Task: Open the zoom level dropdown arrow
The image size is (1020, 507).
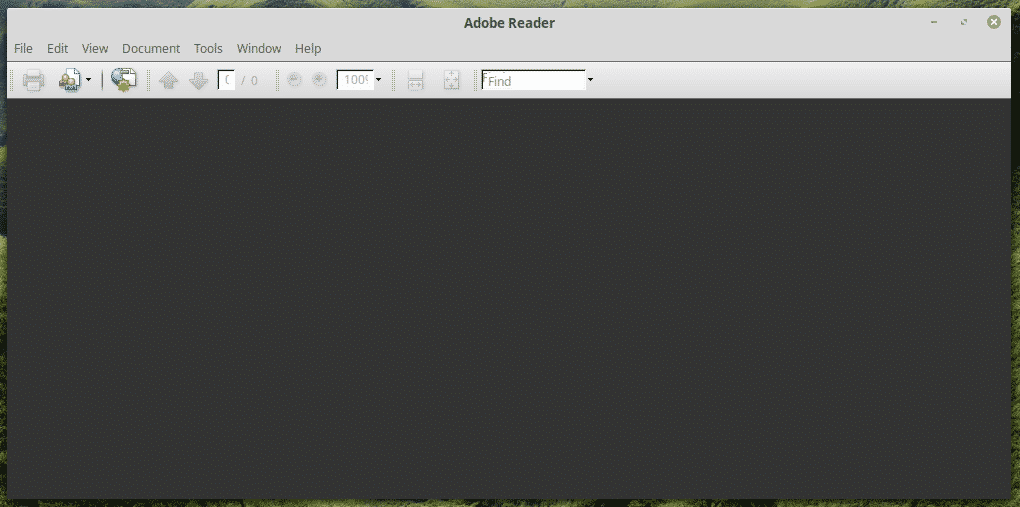Action: click(379, 81)
